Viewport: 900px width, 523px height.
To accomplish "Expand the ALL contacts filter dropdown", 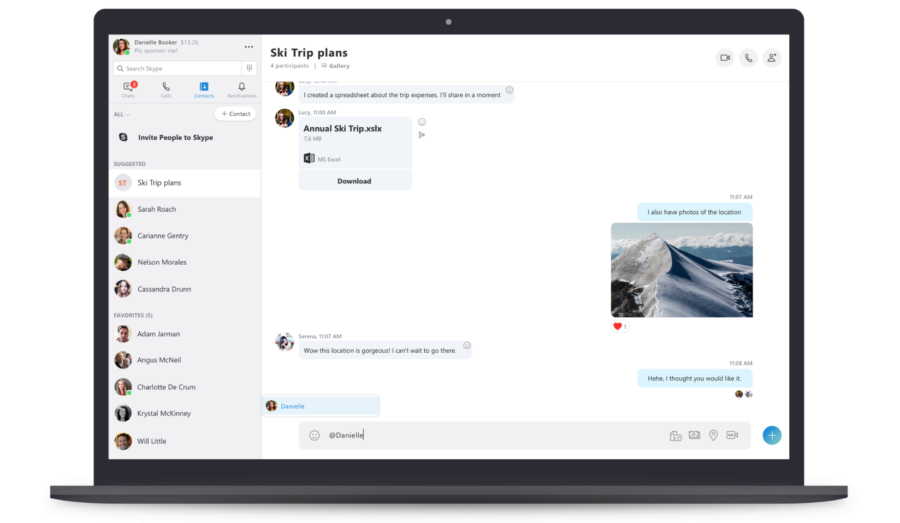I will tap(121, 114).
